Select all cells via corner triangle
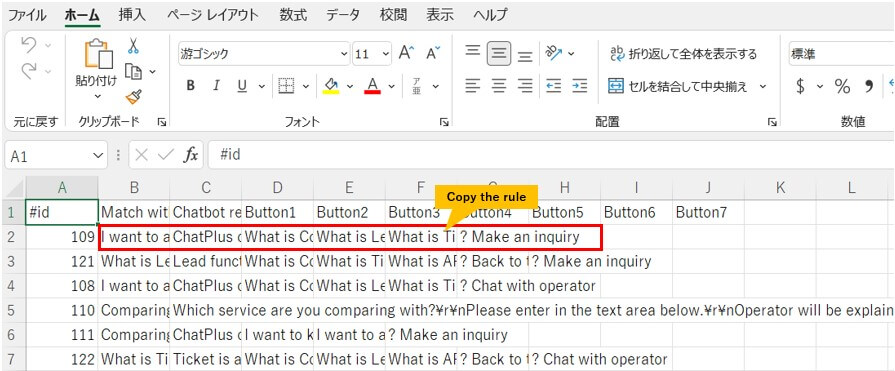895x371 pixels. coord(14,188)
